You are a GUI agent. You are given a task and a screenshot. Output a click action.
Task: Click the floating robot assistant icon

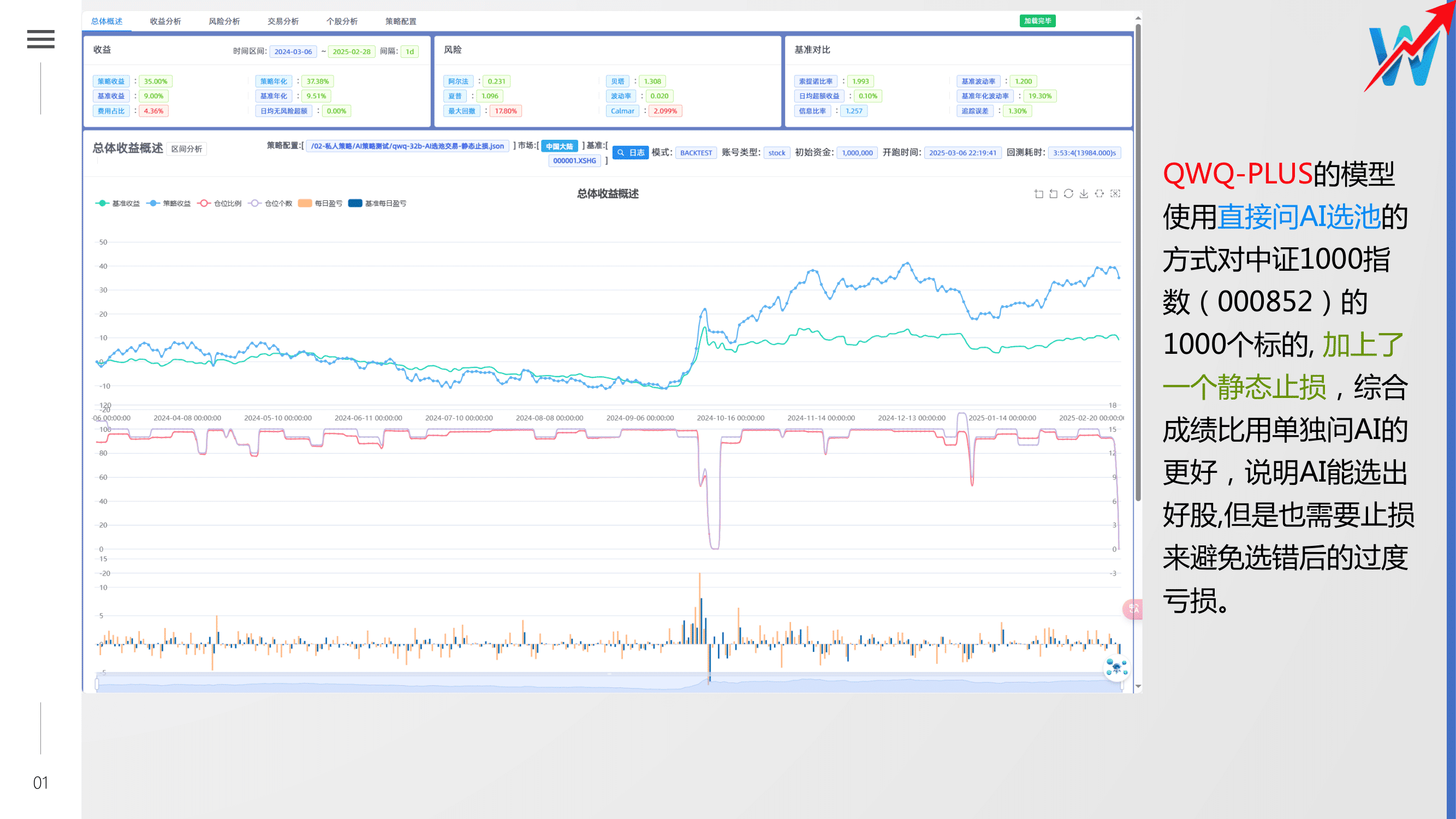pyautogui.click(x=1116, y=669)
